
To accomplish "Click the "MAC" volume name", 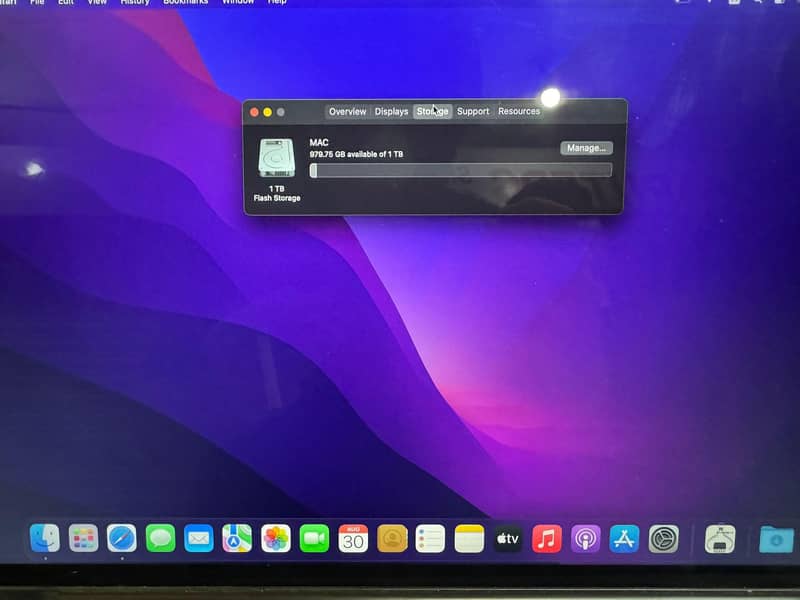I will [x=319, y=142].
